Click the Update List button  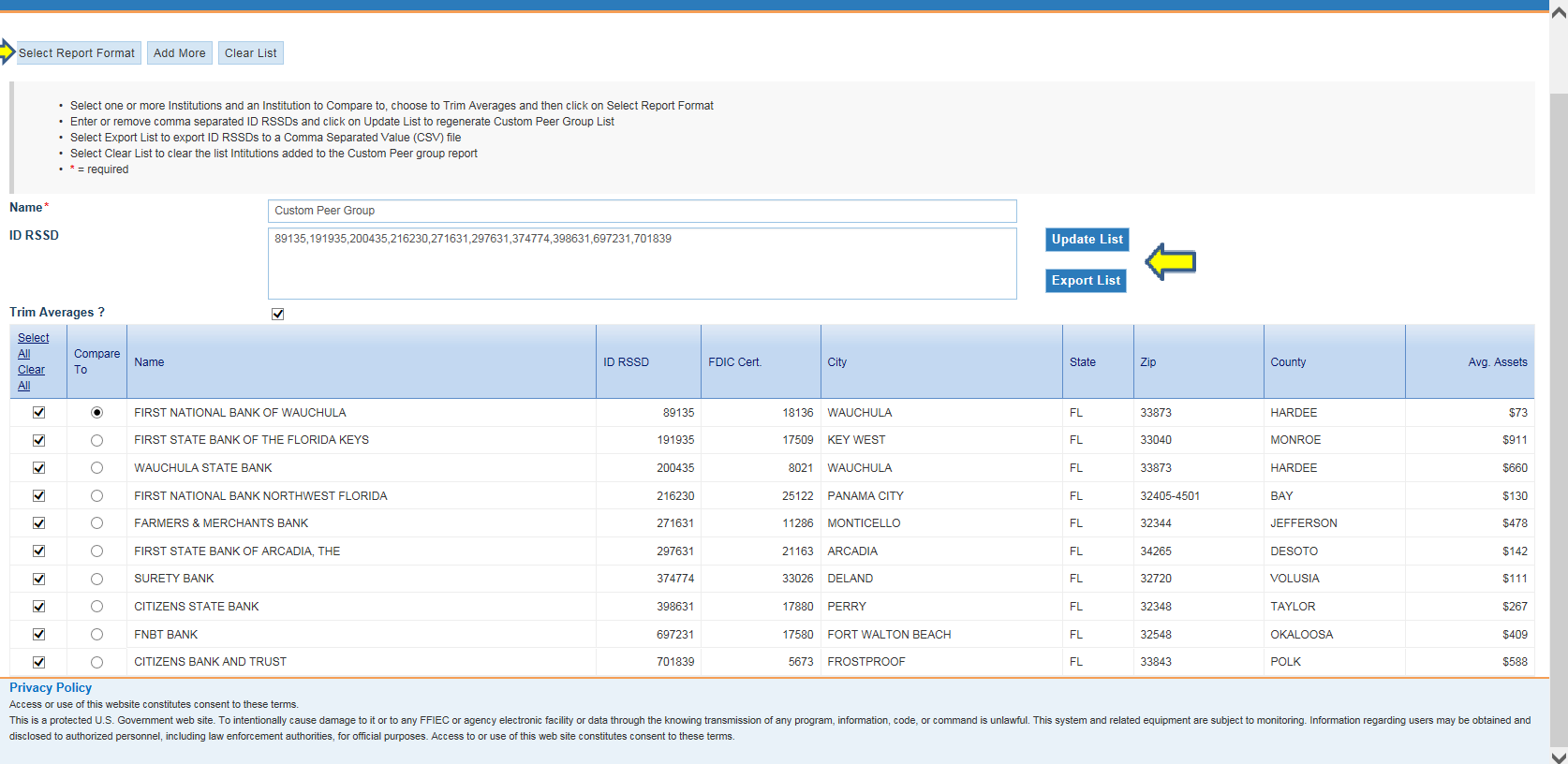click(x=1087, y=240)
